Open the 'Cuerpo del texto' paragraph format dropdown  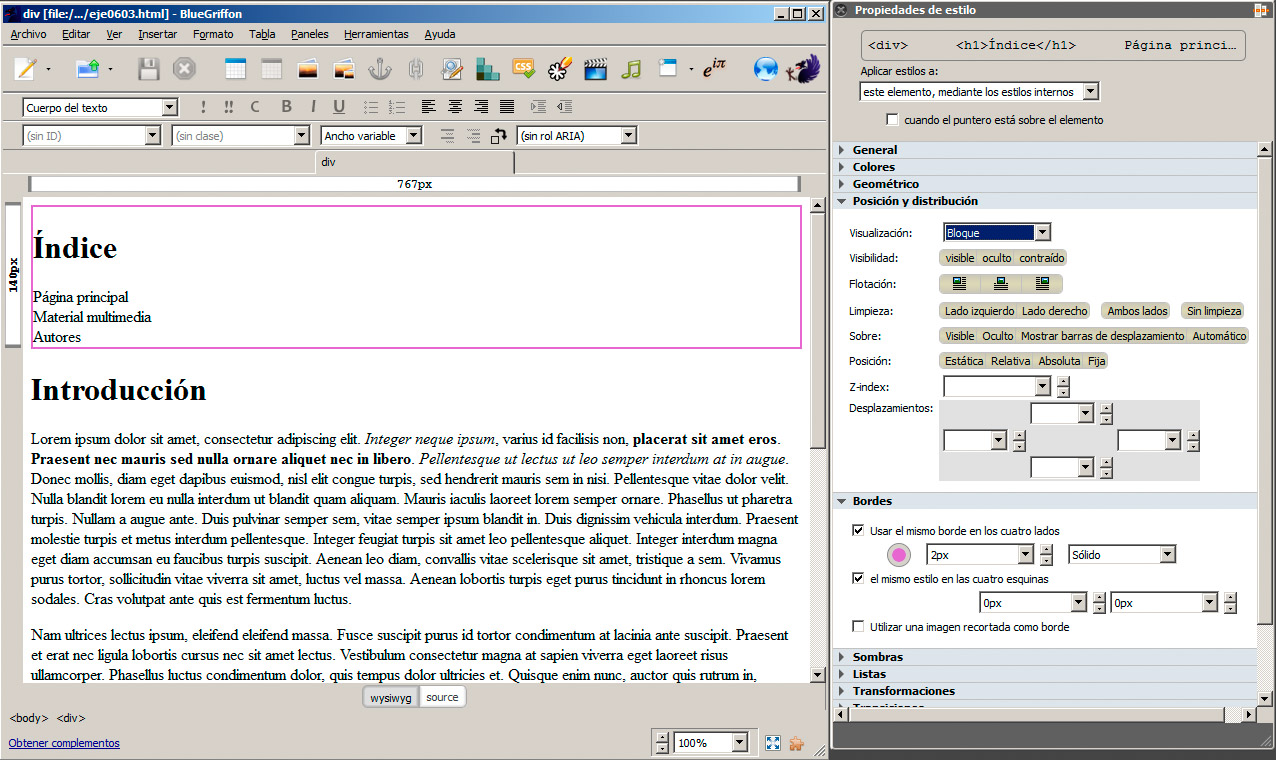(100, 108)
